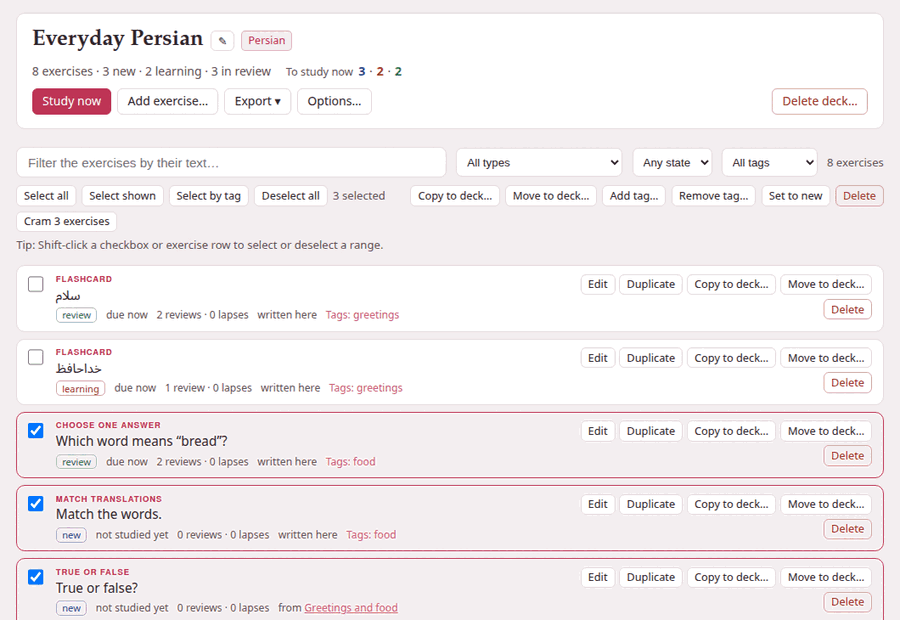The image size is (900, 620).
Task: Click Tags: greetings on سلام card
Action: 362,315
